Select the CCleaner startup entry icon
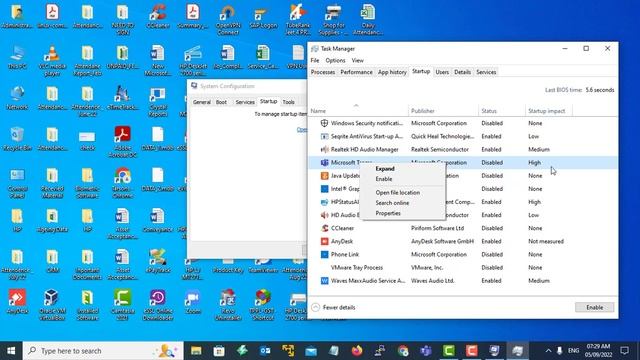 (324, 228)
